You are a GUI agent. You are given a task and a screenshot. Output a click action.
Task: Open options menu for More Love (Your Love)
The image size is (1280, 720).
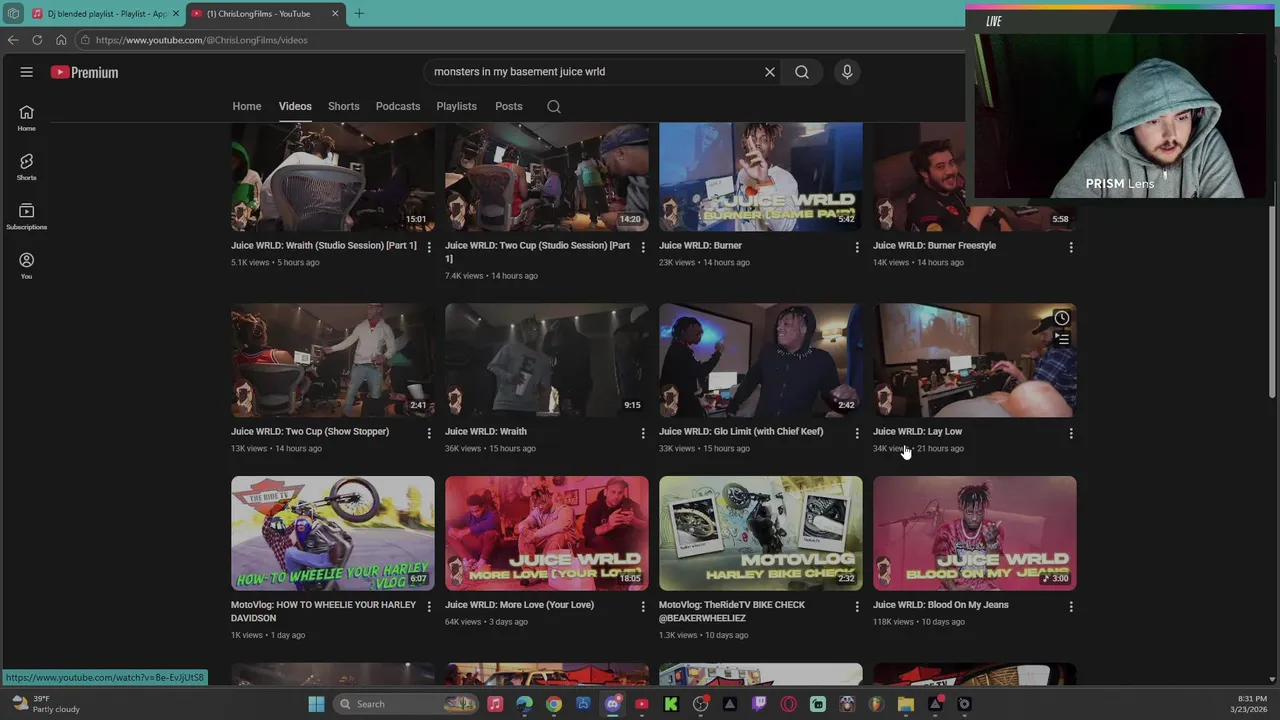643,606
